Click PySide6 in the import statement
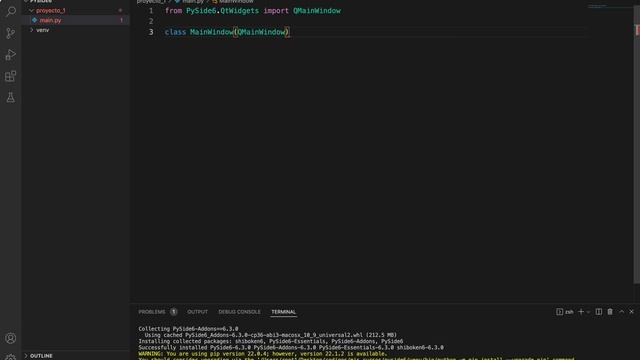The width and height of the screenshot is (640, 360). (x=201, y=11)
